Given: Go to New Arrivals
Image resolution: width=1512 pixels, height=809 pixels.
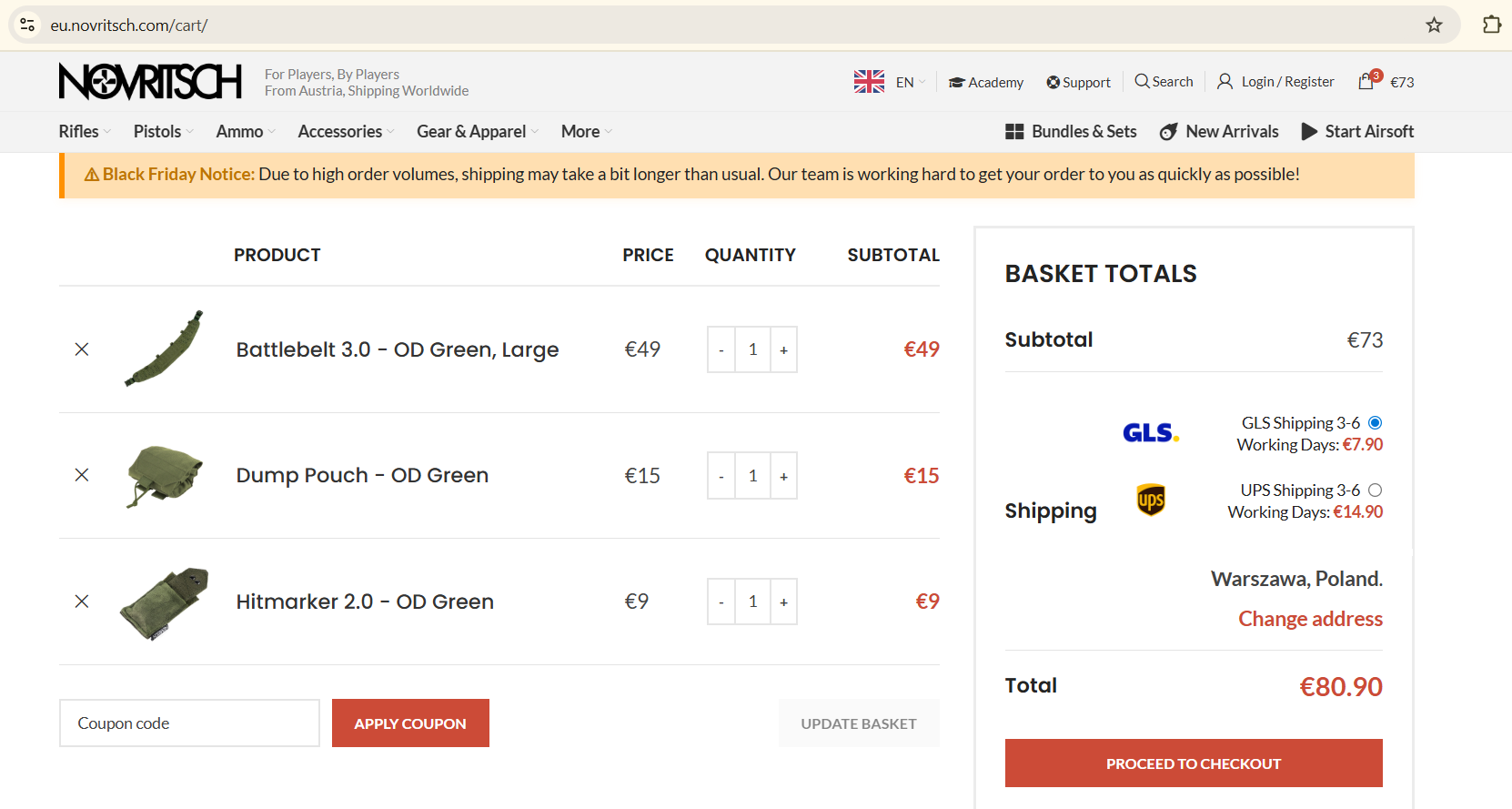Looking at the screenshot, I should point(1219,131).
